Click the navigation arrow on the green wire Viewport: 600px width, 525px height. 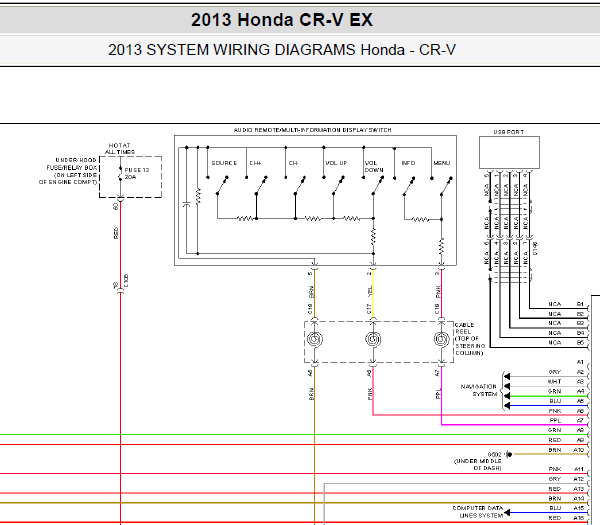point(507,396)
